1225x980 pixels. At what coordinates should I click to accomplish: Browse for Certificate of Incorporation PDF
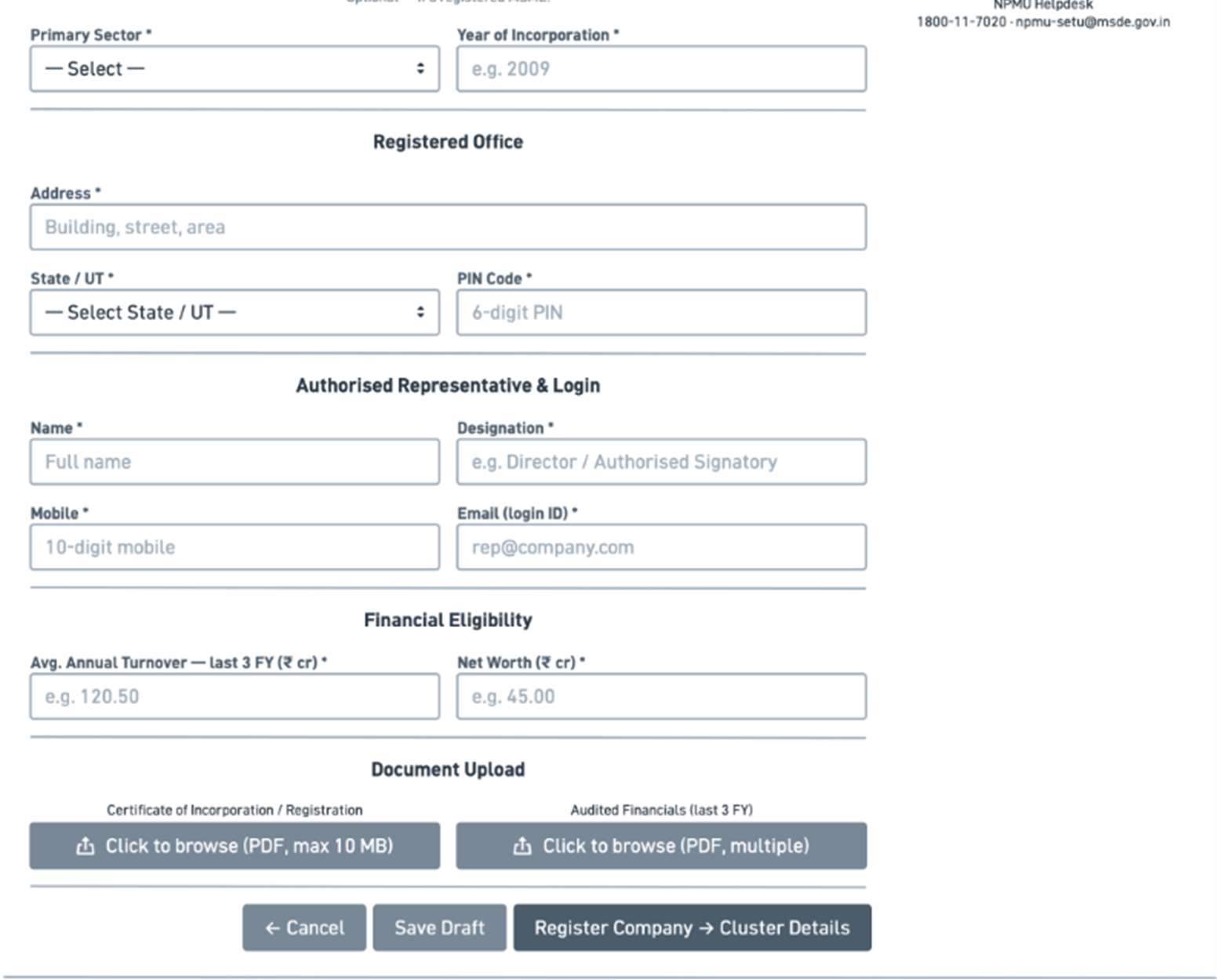pos(234,846)
